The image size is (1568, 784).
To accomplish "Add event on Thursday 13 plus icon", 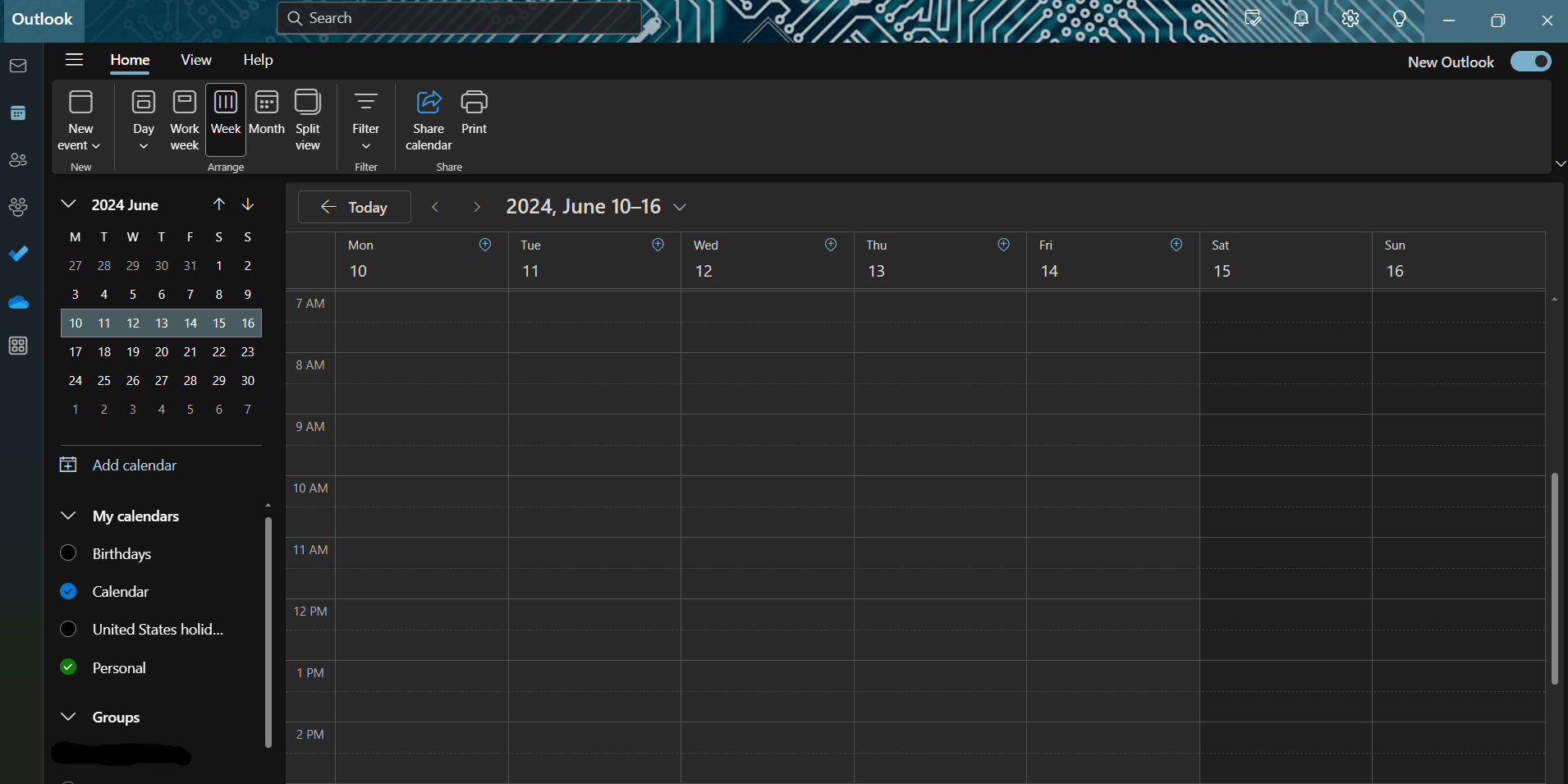I will pyautogui.click(x=1004, y=245).
